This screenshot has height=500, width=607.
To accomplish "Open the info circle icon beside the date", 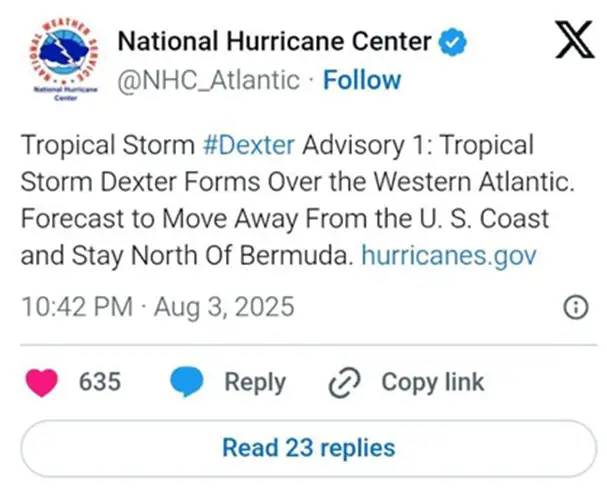I will coord(576,308).
